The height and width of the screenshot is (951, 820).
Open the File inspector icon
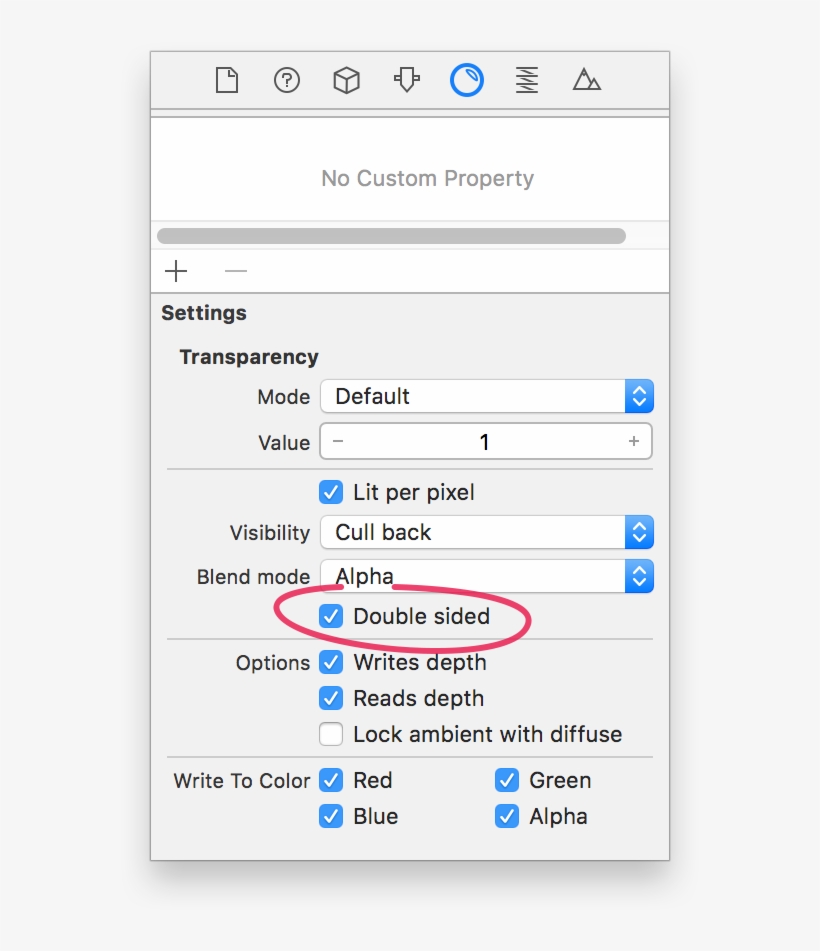pyautogui.click(x=226, y=80)
